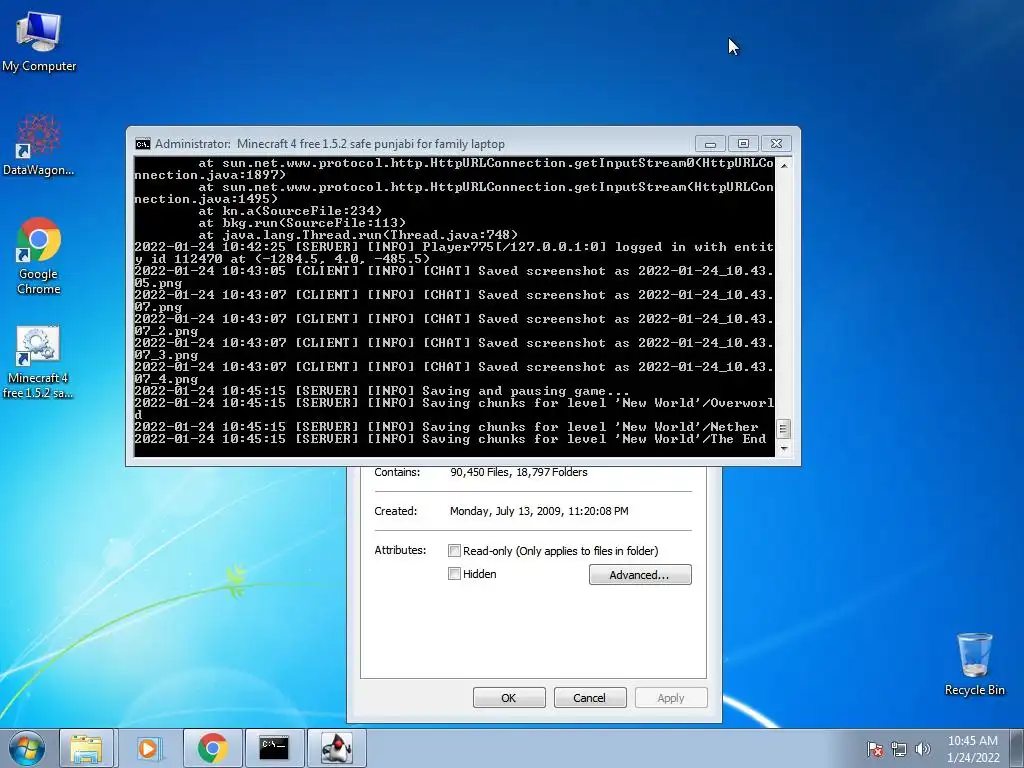Image resolution: width=1024 pixels, height=768 pixels.
Task: Open the Windows Start menu orb
Action: 27,748
